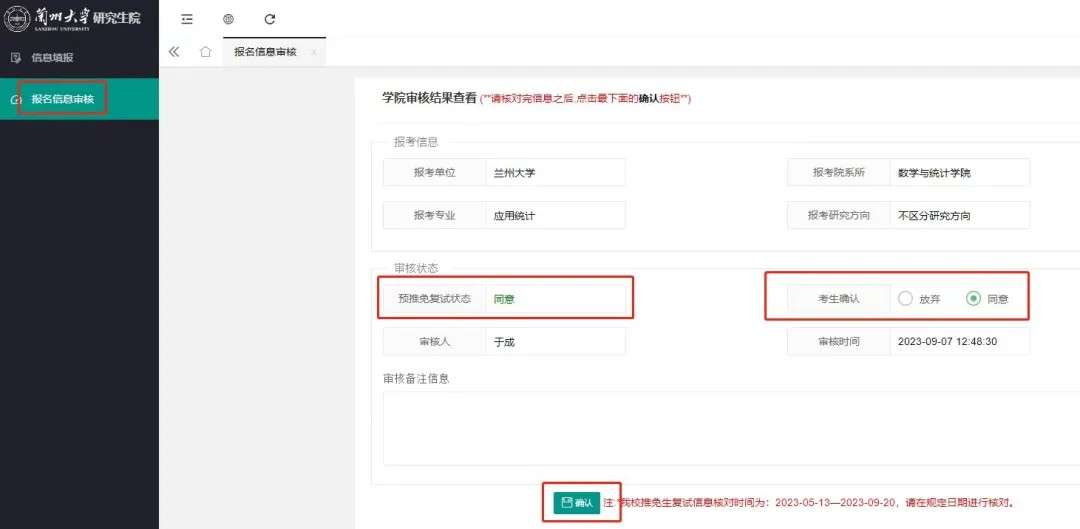Click the green 确认 button
Viewport: 1080px width, 529px height.
click(576, 502)
